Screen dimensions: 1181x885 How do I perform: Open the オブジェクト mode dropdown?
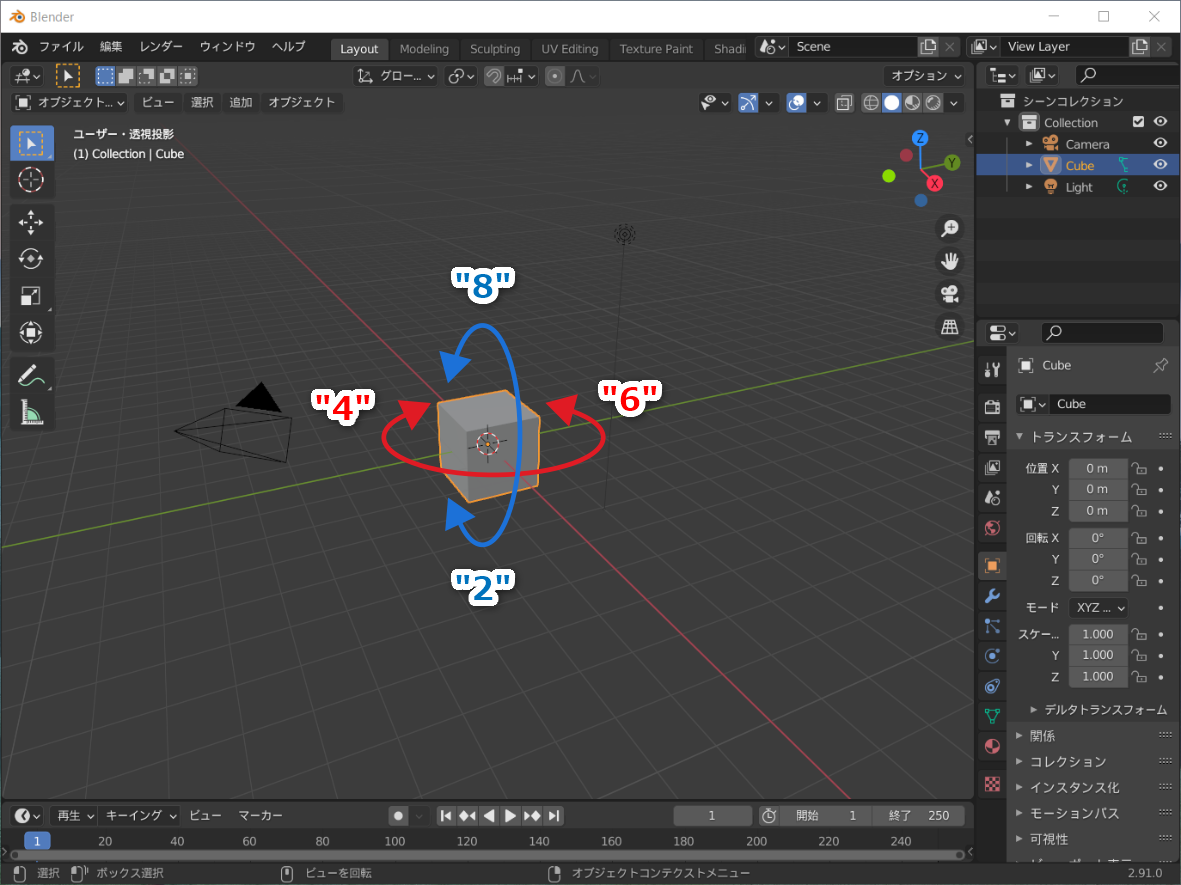[70, 102]
